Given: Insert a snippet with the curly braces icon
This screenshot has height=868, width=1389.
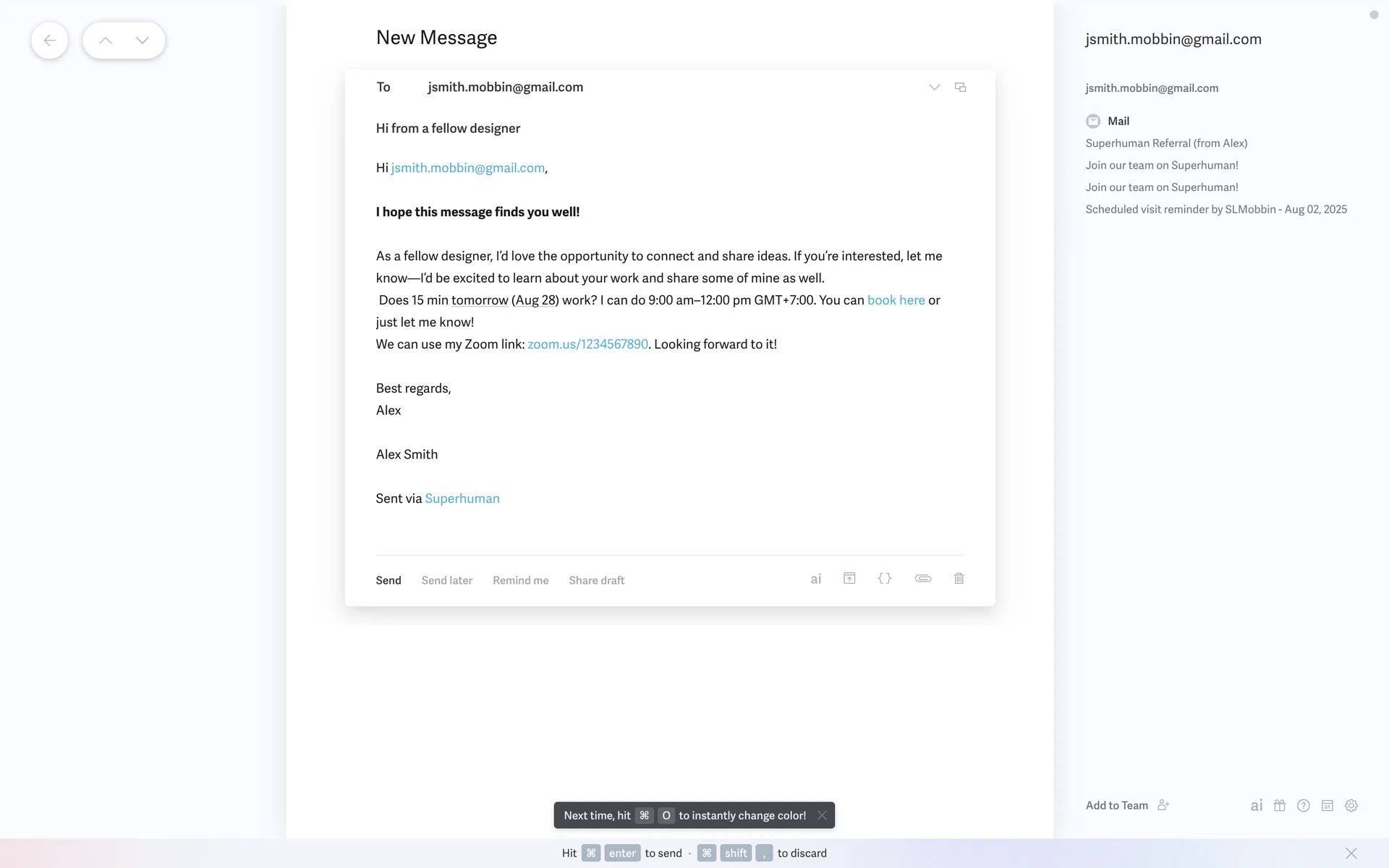Looking at the screenshot, I should (x=884, y=579).
